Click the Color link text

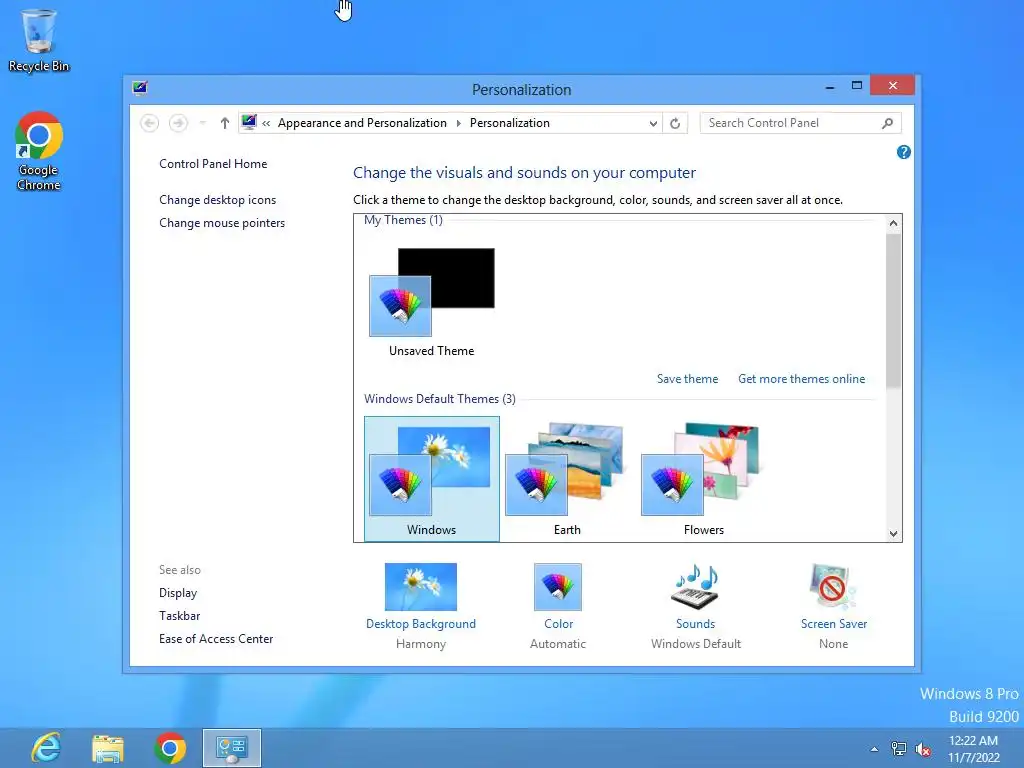(558, 624)
